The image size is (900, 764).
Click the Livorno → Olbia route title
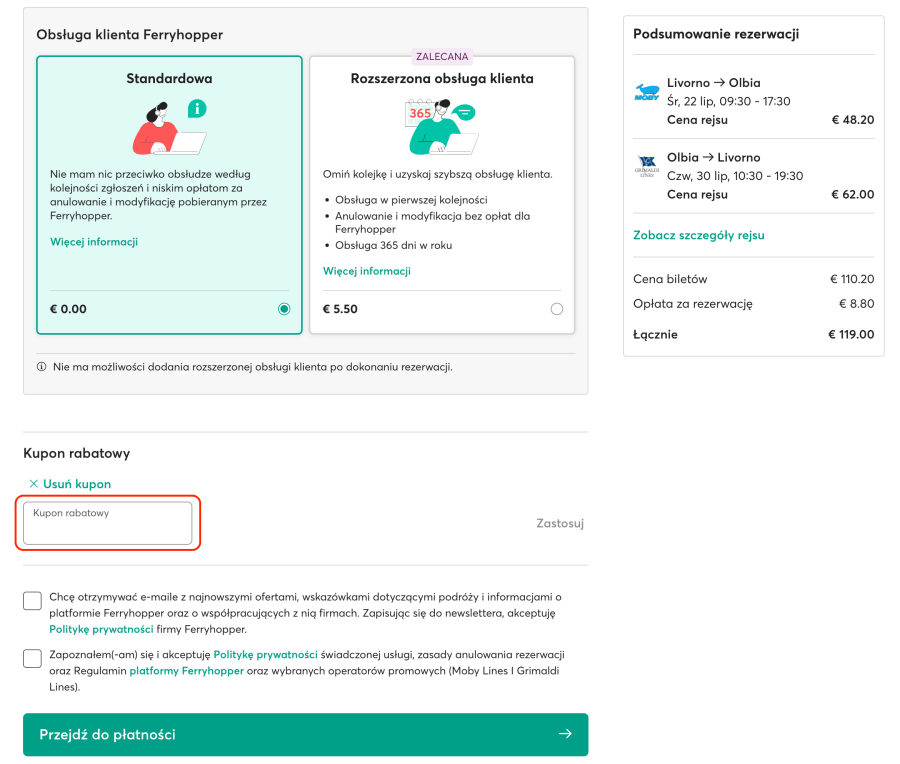point(713,83)
